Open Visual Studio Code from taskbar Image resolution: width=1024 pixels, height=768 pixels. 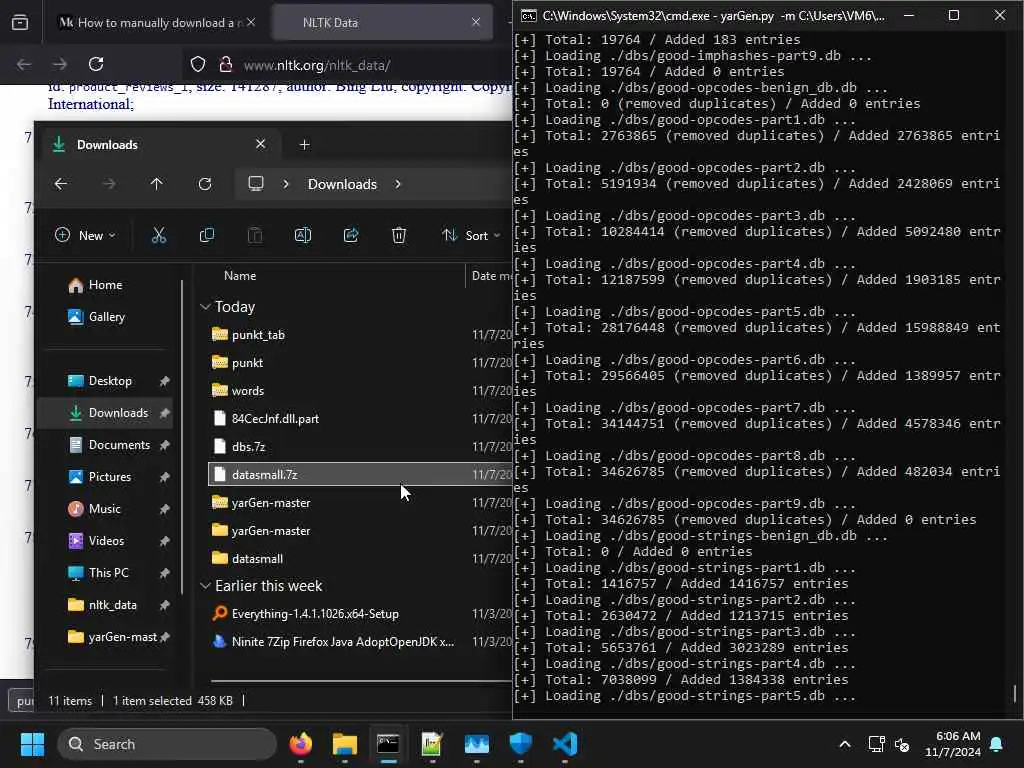(x=565, y=744)
